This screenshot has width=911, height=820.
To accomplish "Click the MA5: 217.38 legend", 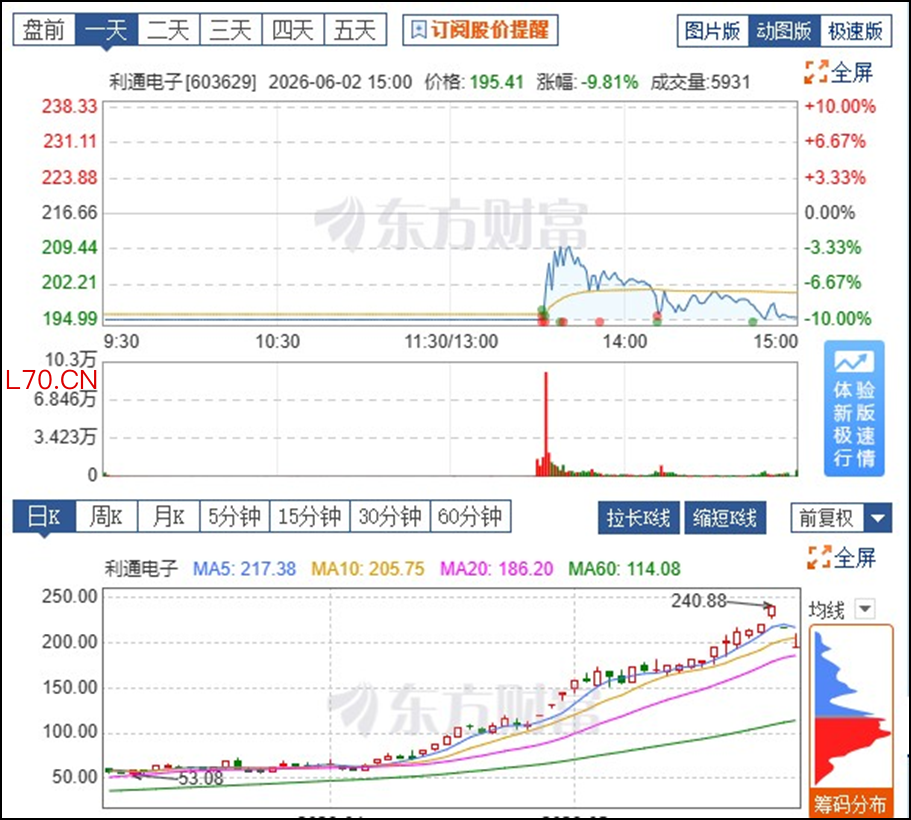I will pos(245,568).
